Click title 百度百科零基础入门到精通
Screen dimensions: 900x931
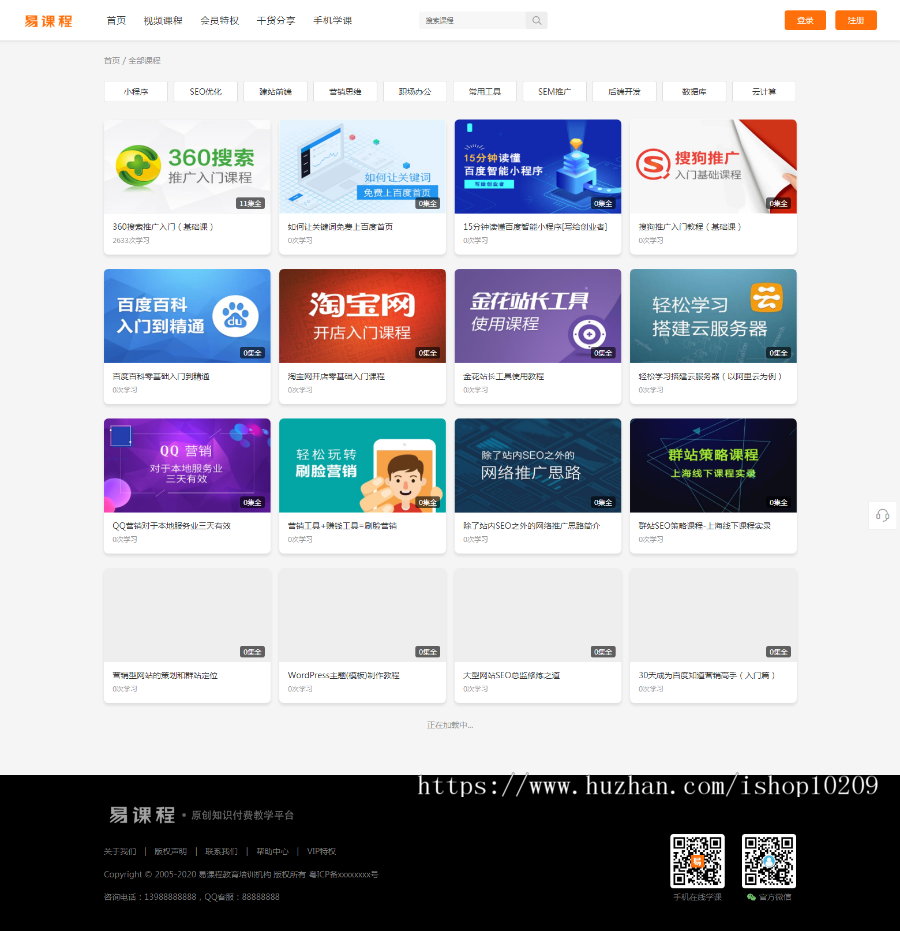pyautogui.click(x=161, y=376)
